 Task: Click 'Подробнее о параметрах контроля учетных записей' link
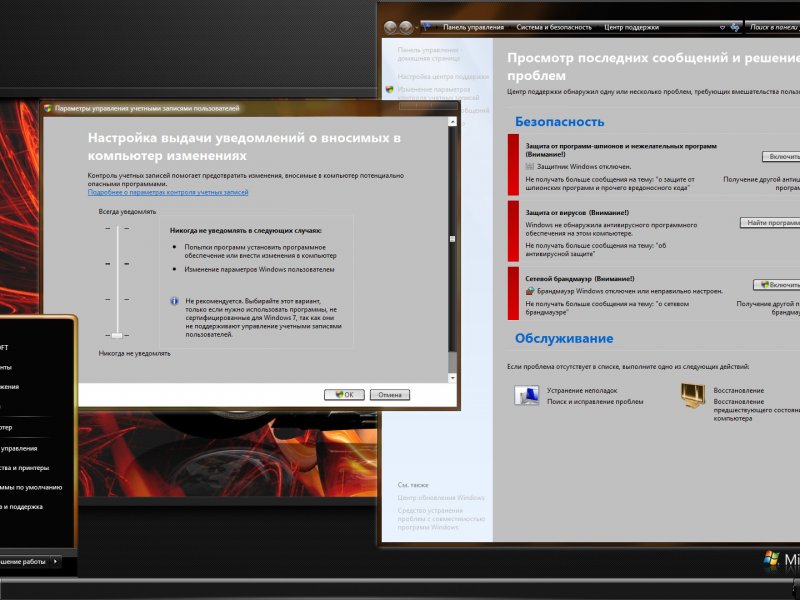[168, 192]
